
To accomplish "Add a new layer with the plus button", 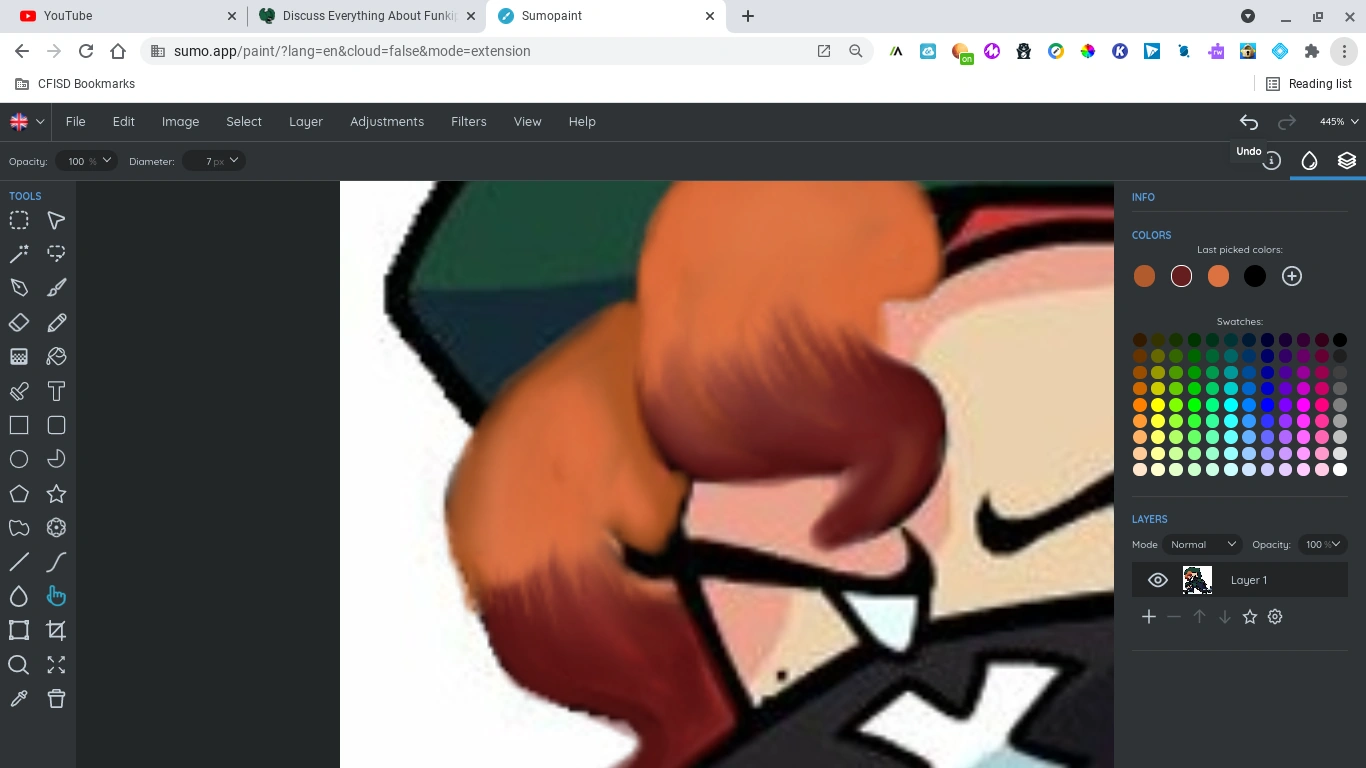I will 1148,617.
